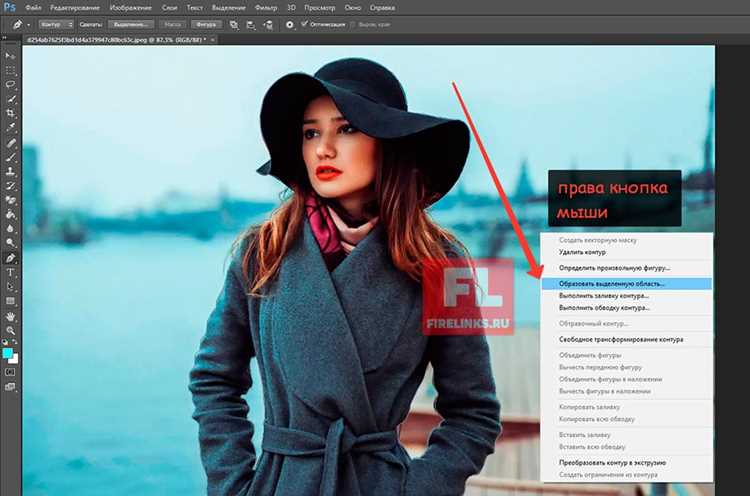Open the Редактирование menu

[x=75, y=8]
